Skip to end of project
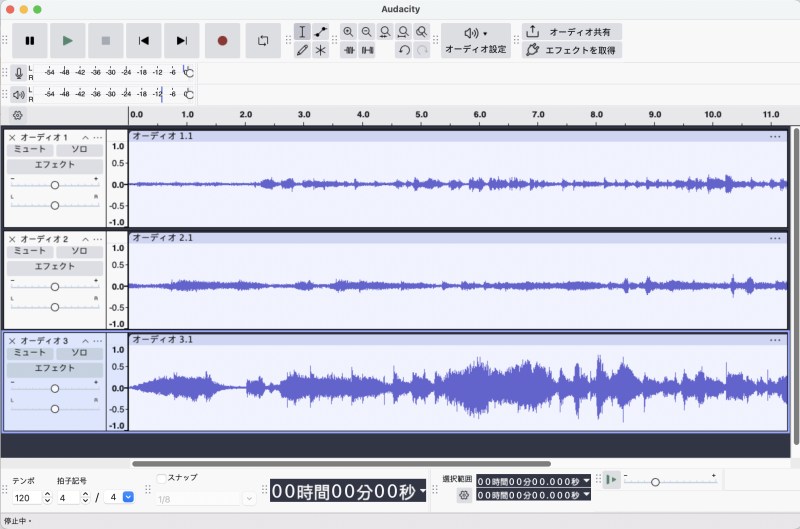Viewport: 800px width, 529px height. pyautogui.click(x=182, y=41)
